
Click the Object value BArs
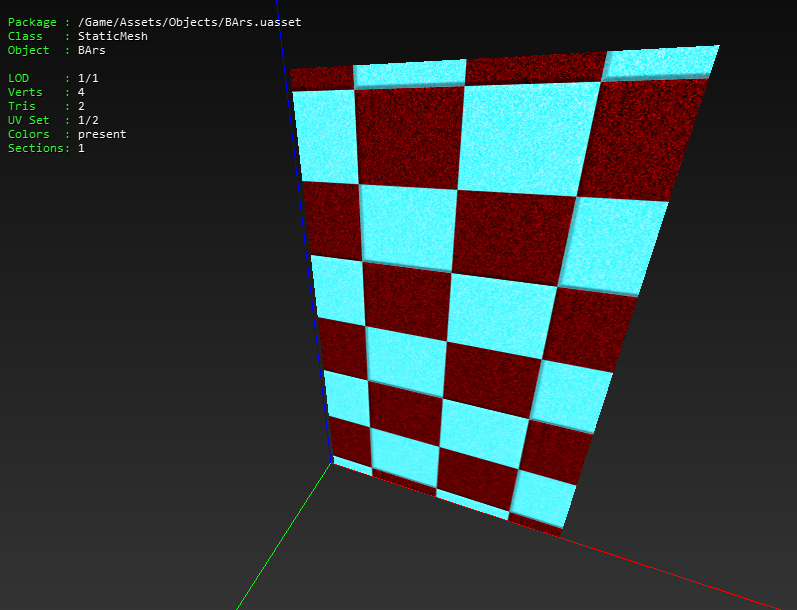(91, 50)
